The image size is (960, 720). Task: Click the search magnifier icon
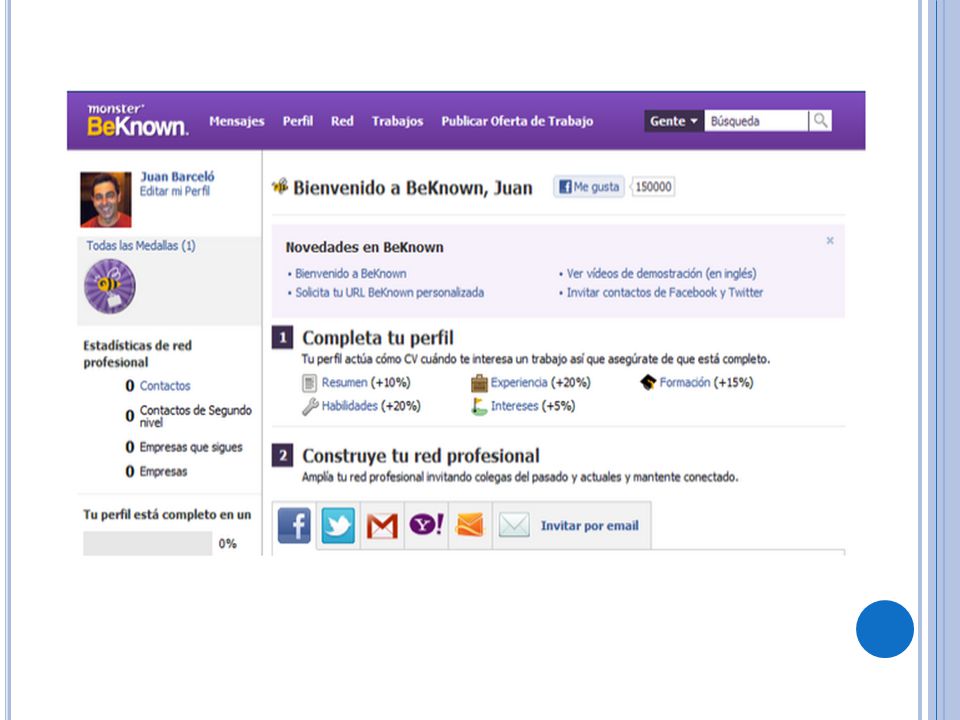(820, 121)
